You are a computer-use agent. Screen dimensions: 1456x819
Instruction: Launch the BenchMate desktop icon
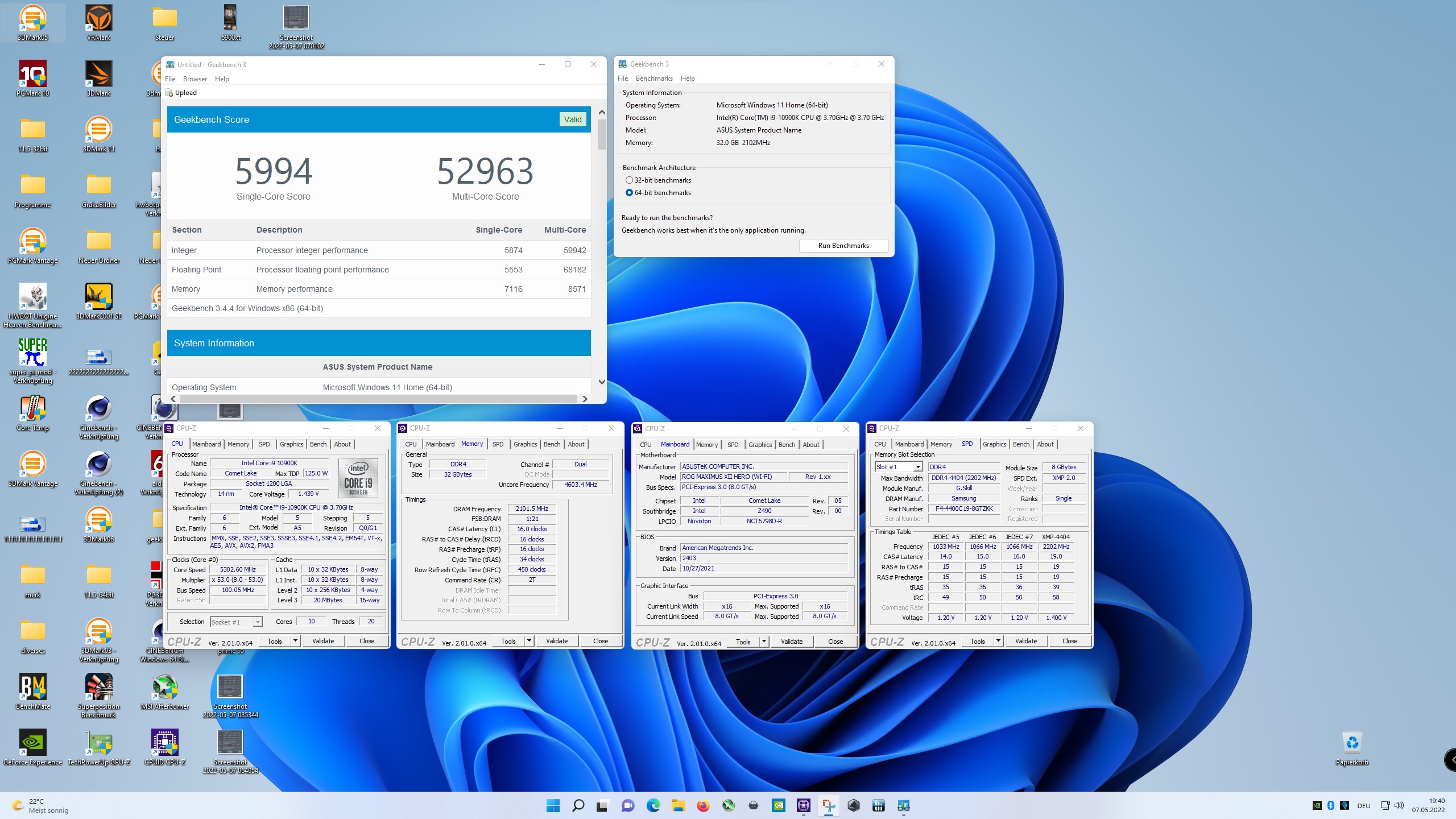click(33, 692)
